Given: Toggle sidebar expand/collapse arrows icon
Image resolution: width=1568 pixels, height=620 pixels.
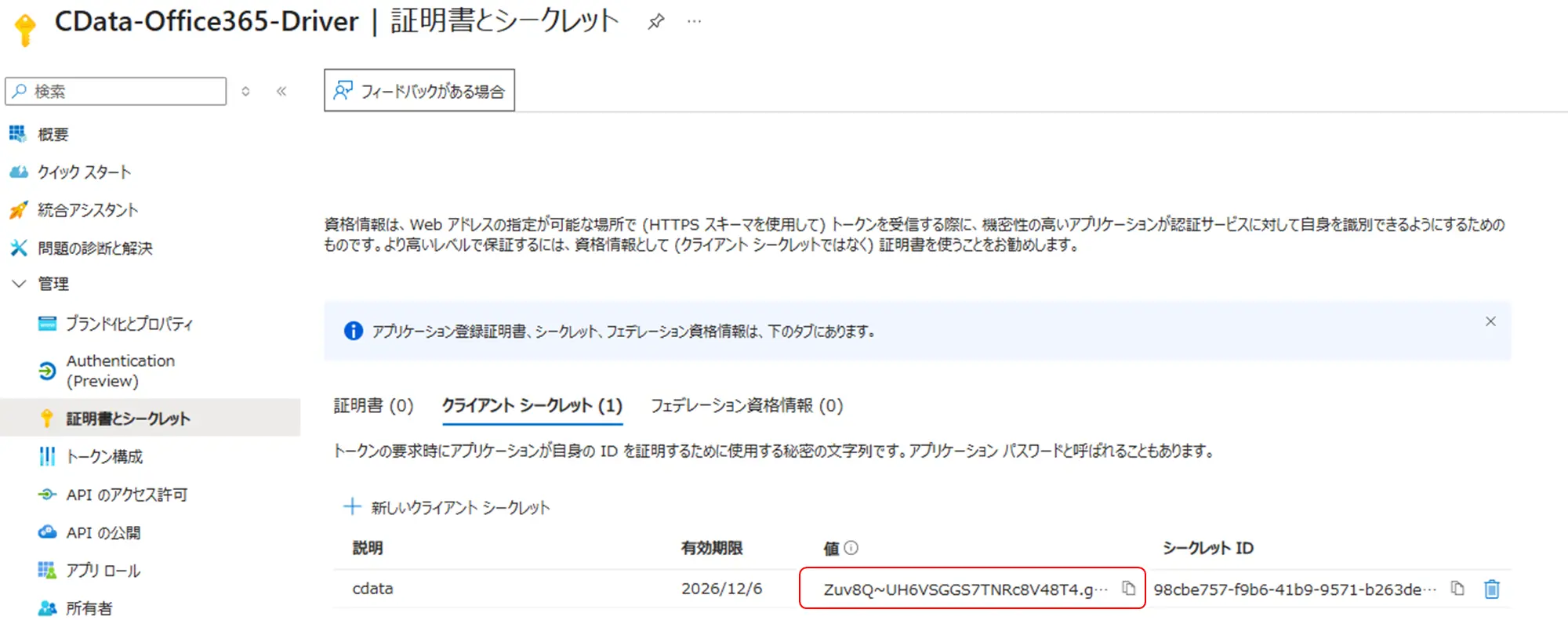Looking at the screenshot, I should click(x=245, y=91).
